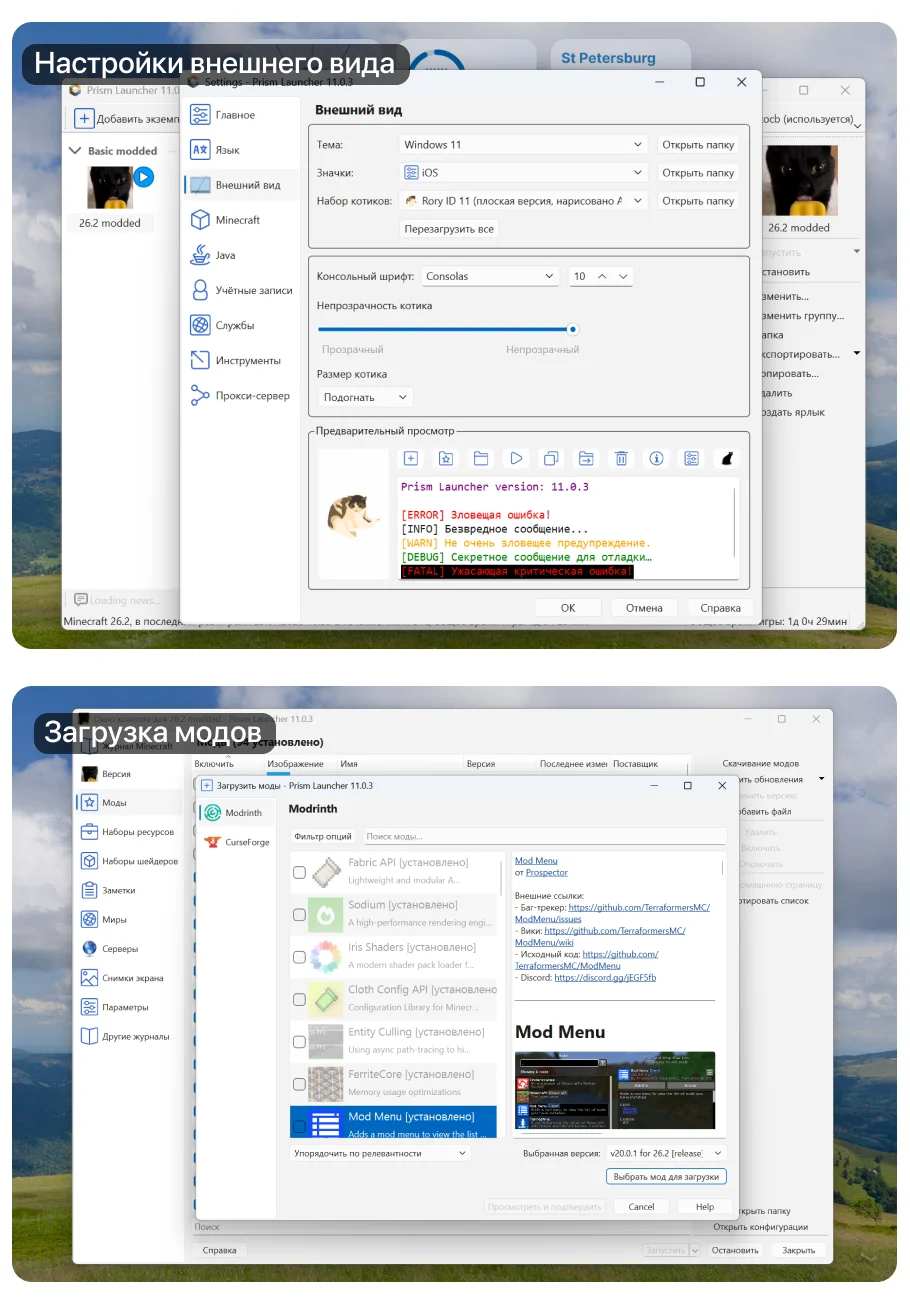
Task: Open Миры page in console window sidebar
Action: 130,919
